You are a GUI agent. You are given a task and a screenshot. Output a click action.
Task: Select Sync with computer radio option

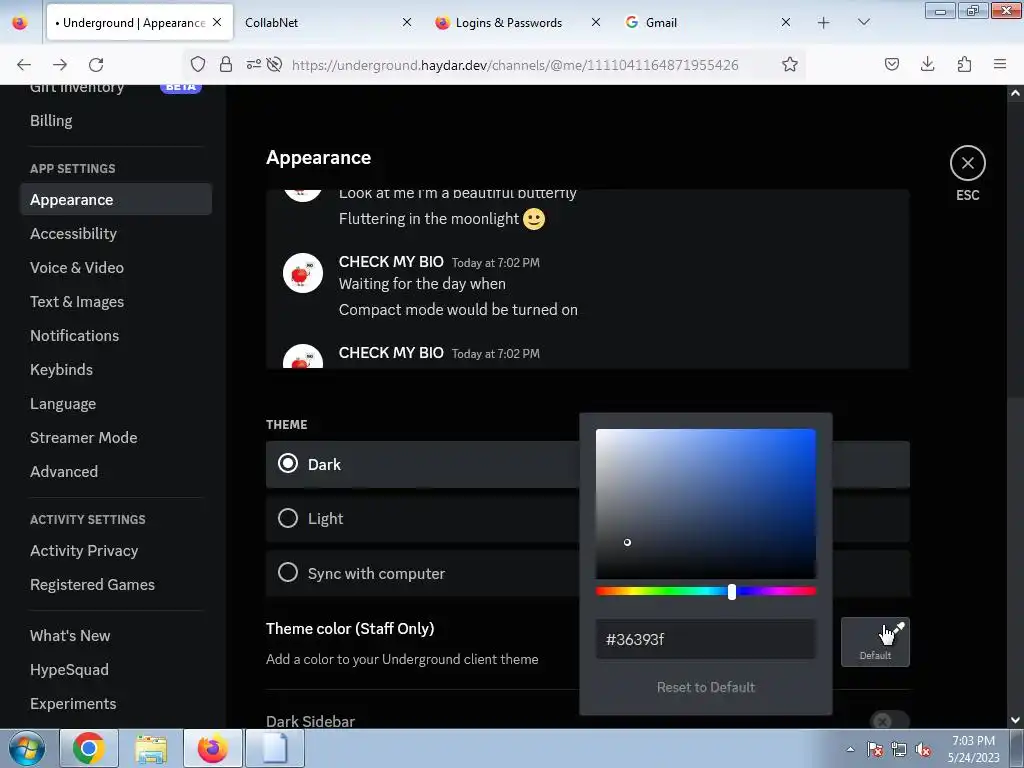click(288, 573)
